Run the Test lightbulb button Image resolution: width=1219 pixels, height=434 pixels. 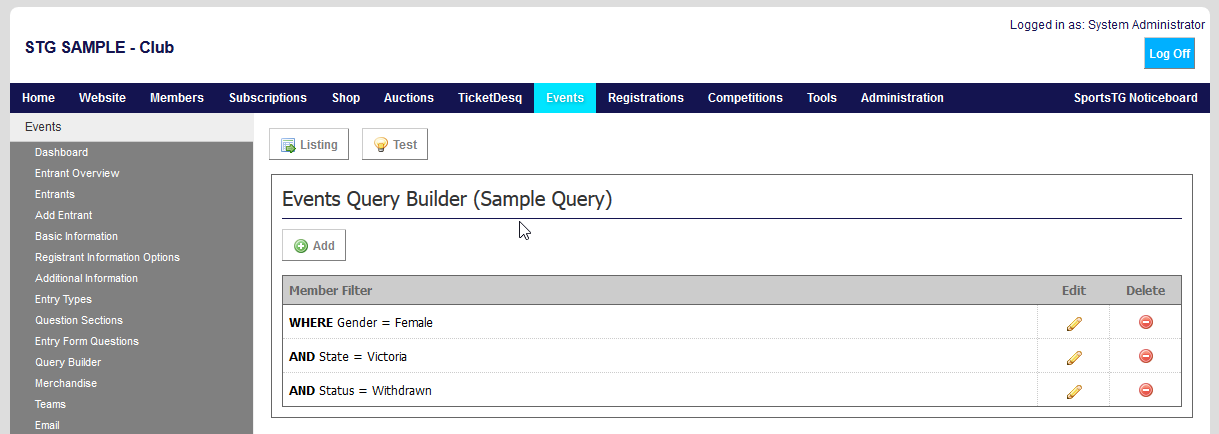(x=395, y=144)
